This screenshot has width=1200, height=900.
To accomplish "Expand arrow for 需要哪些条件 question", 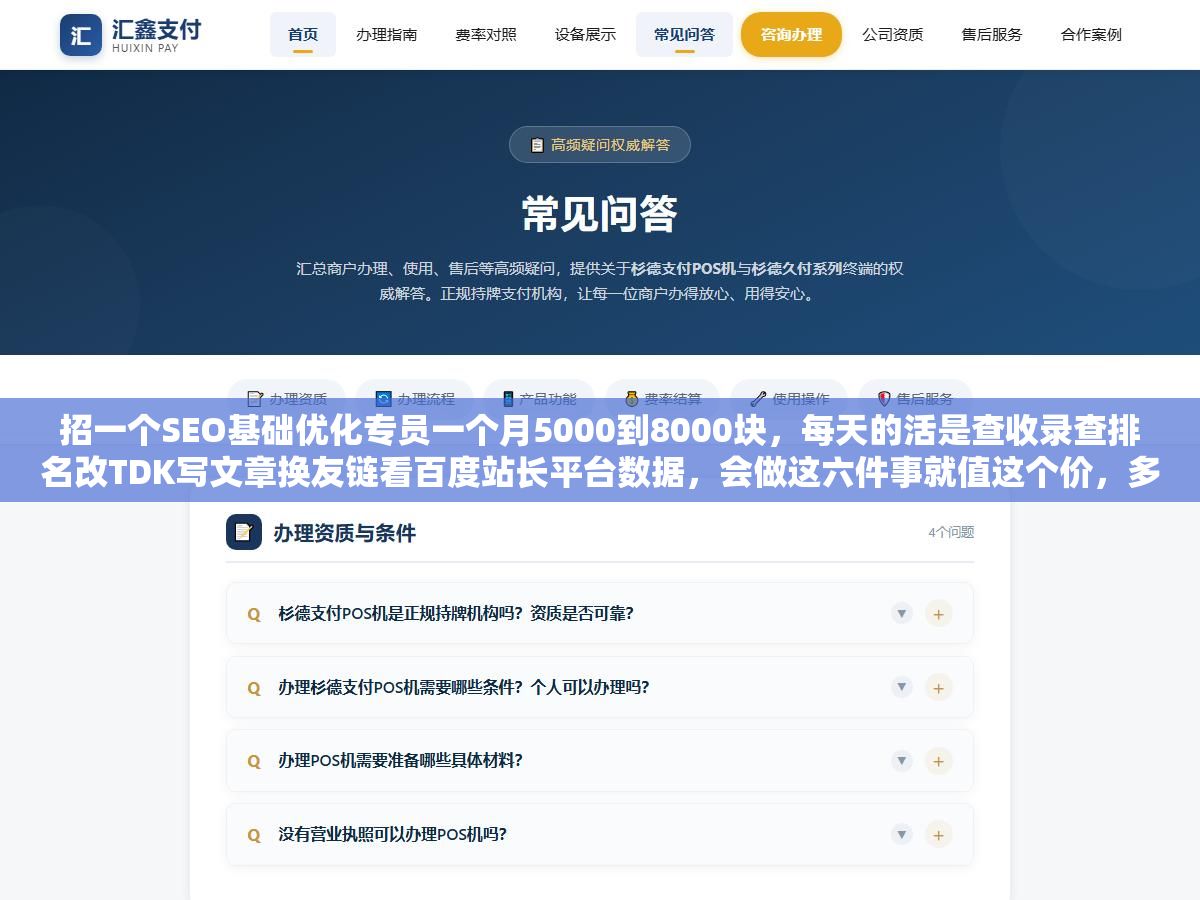I will coord(902,687).
